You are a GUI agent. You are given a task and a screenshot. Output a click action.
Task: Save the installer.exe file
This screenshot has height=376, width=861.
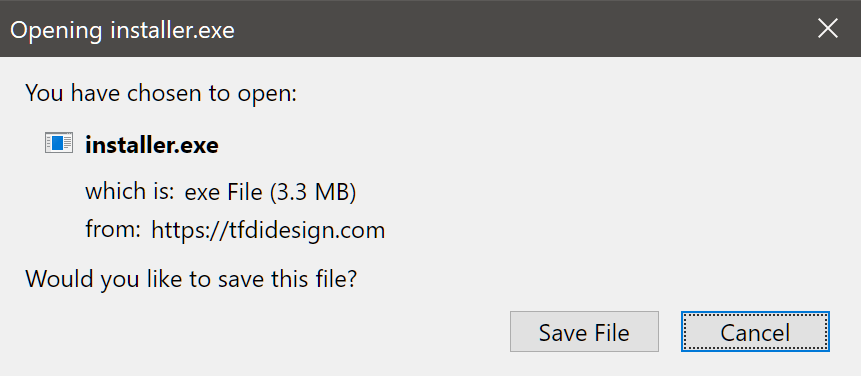coord(584,332)
